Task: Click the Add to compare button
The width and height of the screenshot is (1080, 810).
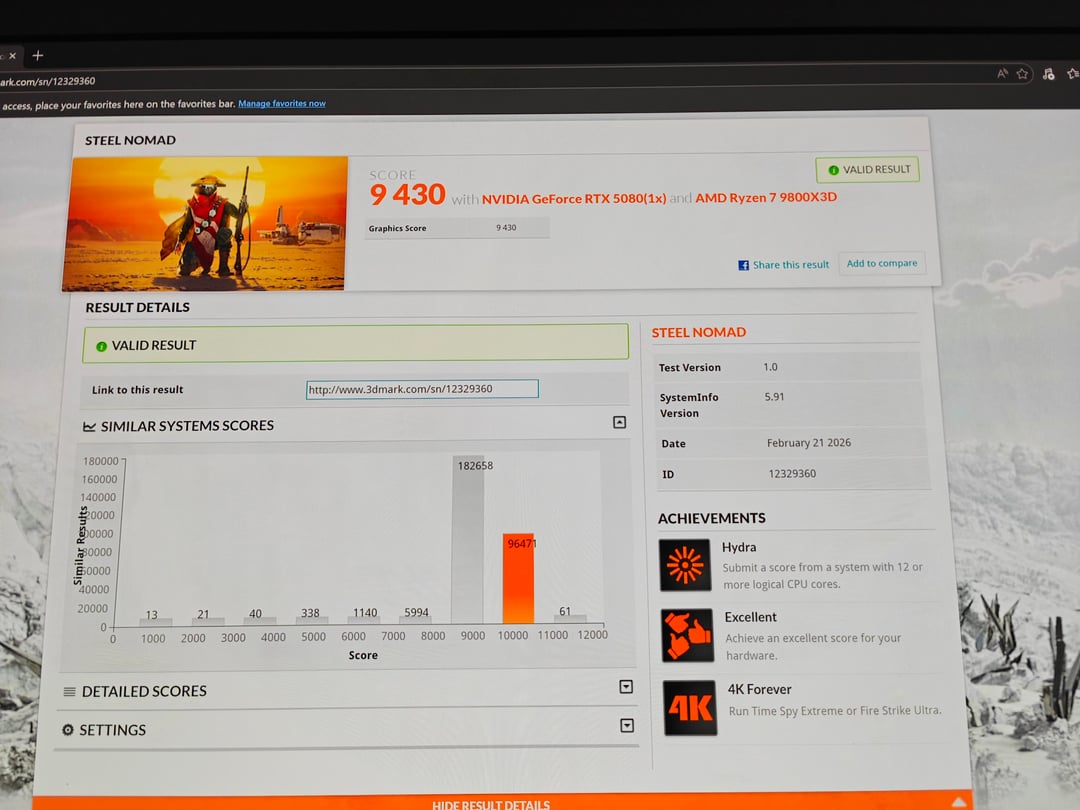Action: pos(881,264)
